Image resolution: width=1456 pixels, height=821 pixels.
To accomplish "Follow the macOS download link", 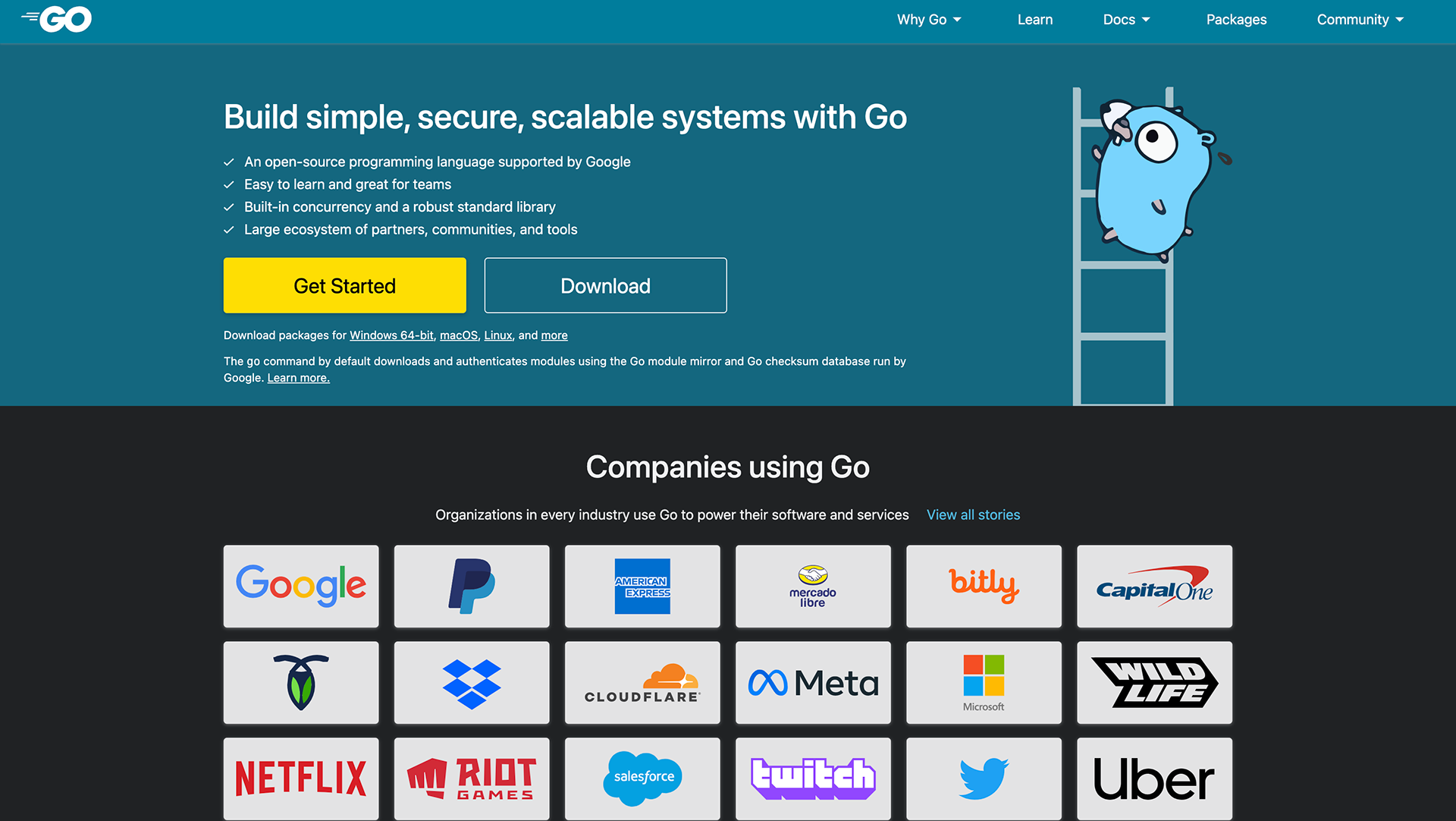I will click(x=459, y=335).
